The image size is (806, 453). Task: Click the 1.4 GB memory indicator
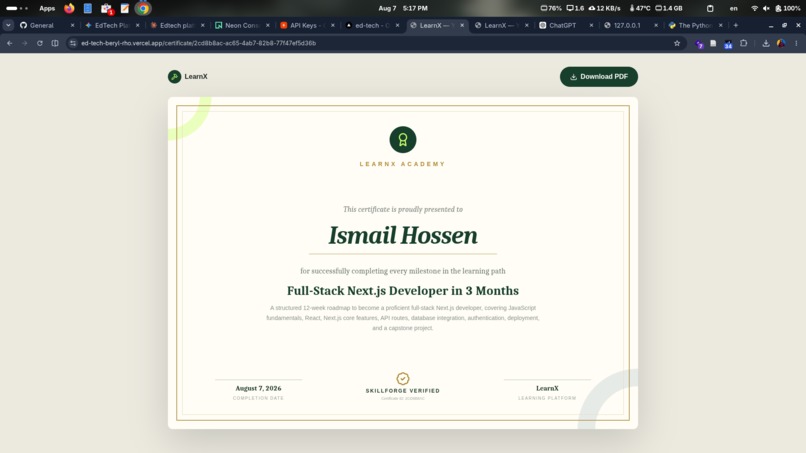point(668,8)
